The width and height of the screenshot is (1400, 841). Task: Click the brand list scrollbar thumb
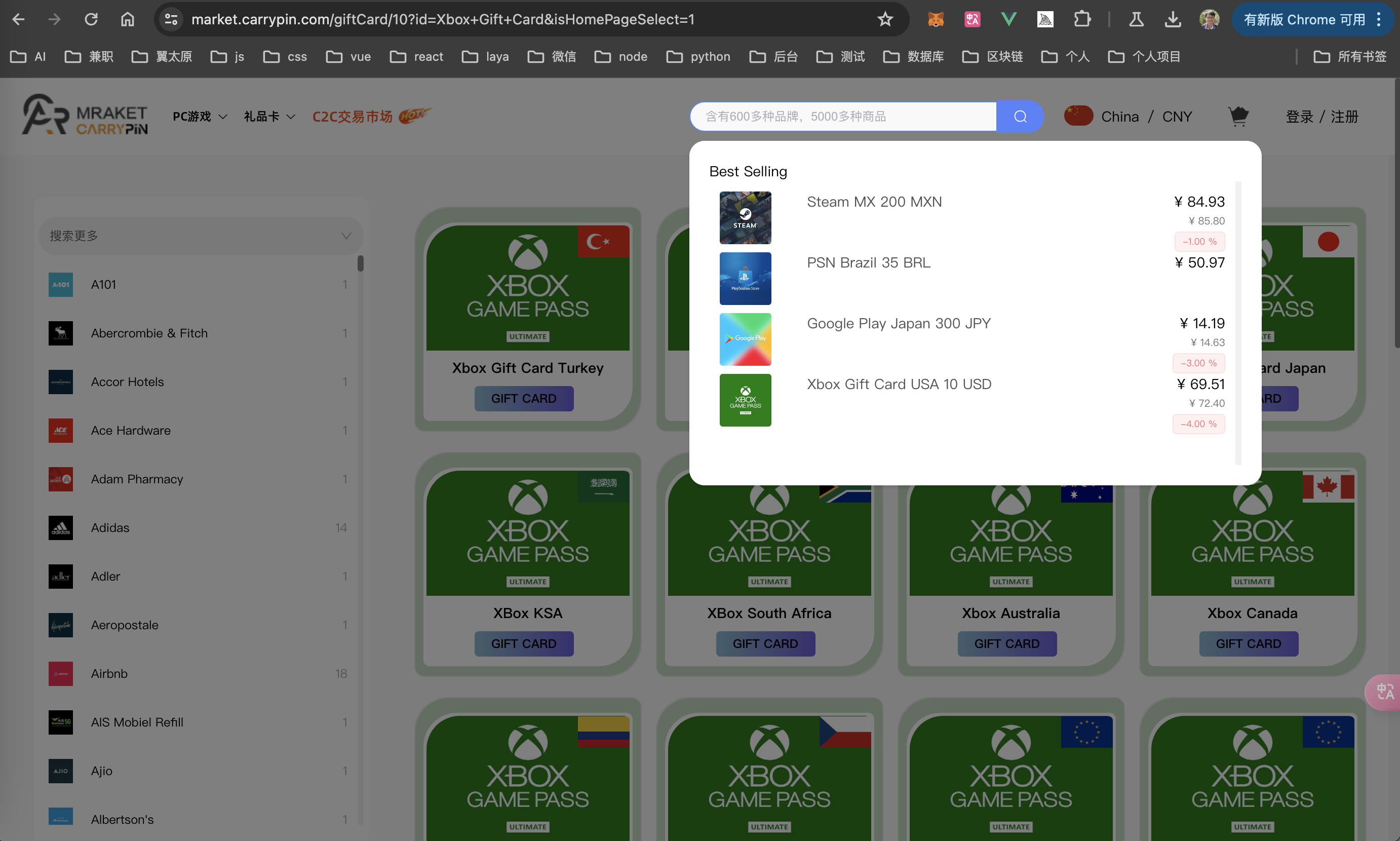coord(360,263)
